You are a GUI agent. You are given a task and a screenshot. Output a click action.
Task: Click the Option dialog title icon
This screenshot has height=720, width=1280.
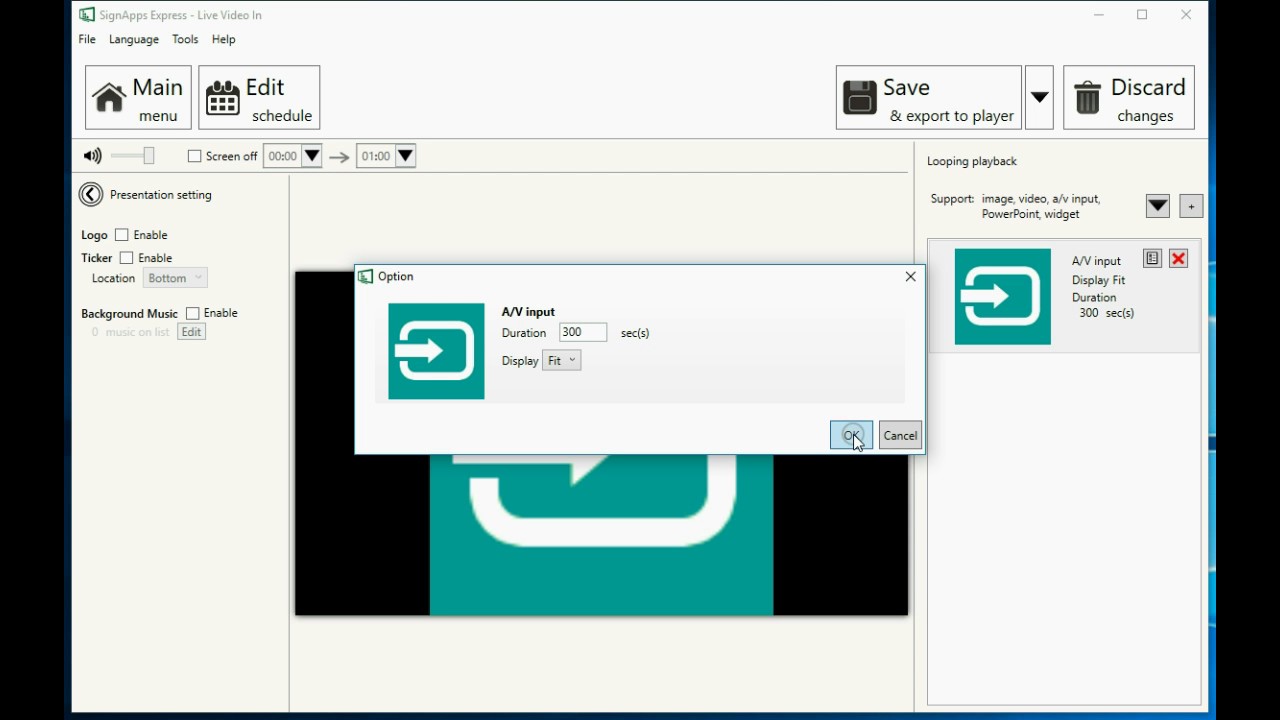366,277
